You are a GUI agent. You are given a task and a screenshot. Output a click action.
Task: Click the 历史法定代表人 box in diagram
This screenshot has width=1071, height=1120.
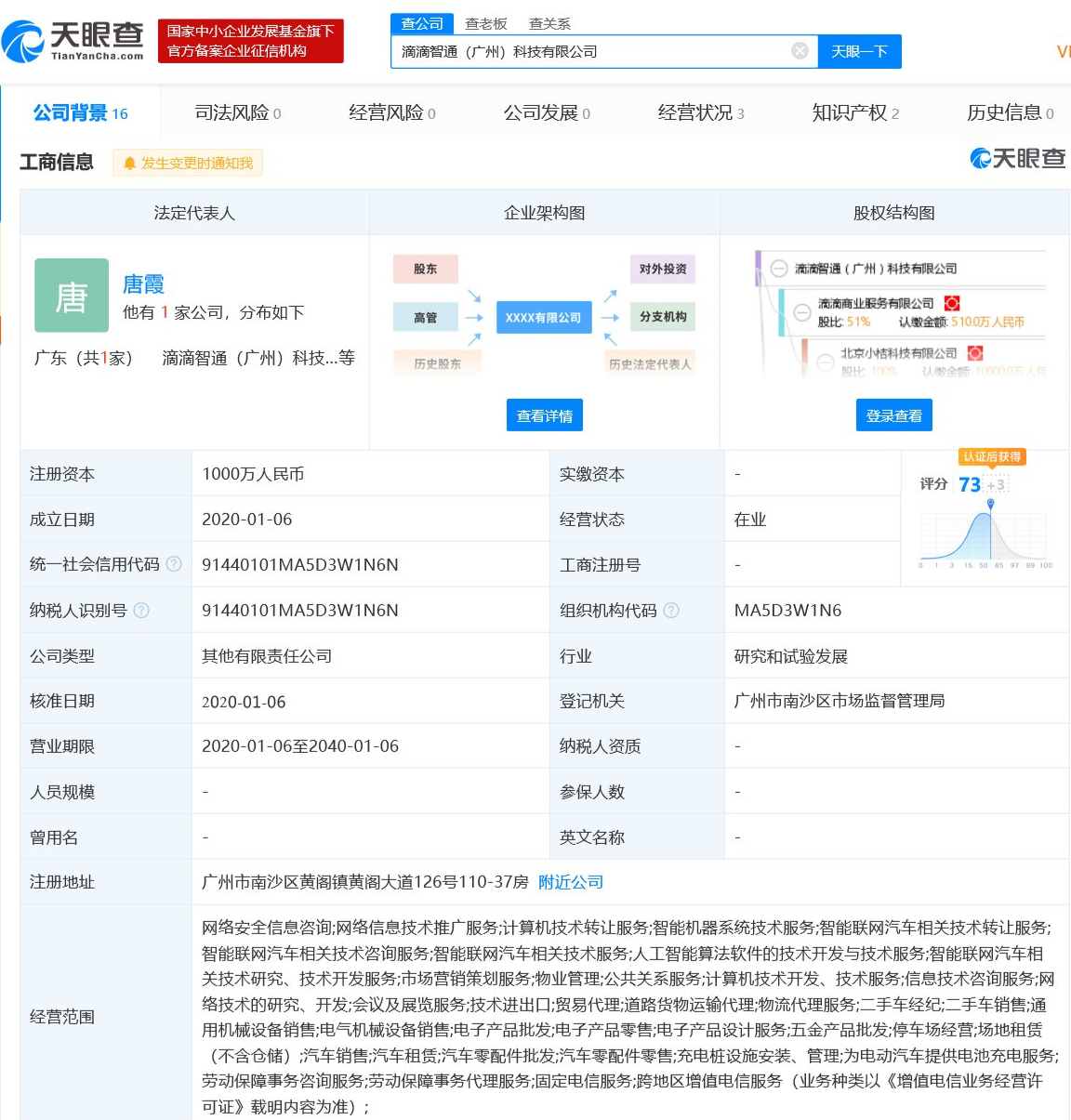coord(650,363)
